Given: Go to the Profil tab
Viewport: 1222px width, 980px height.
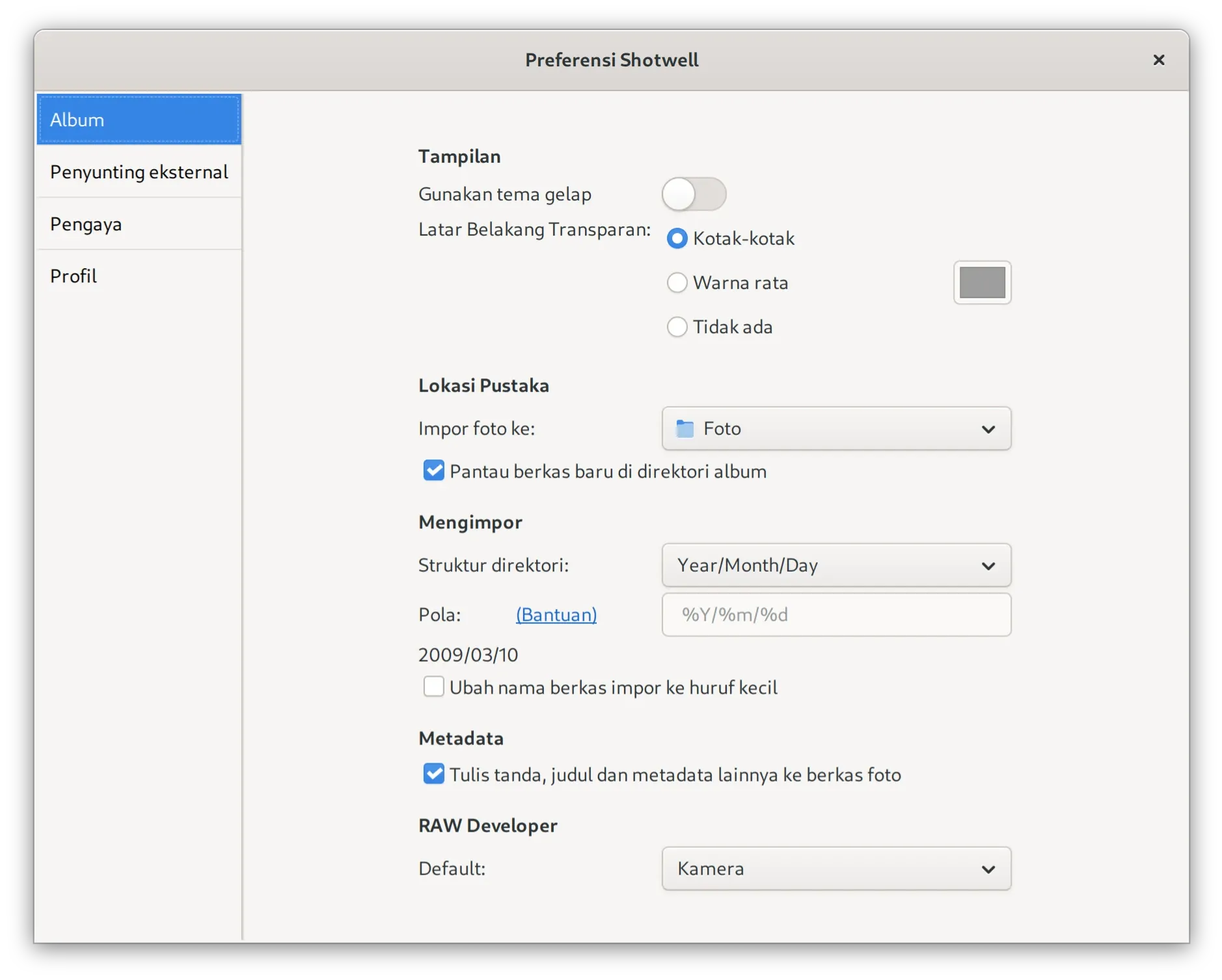Looking at the screenshot, I should [139, 276].
